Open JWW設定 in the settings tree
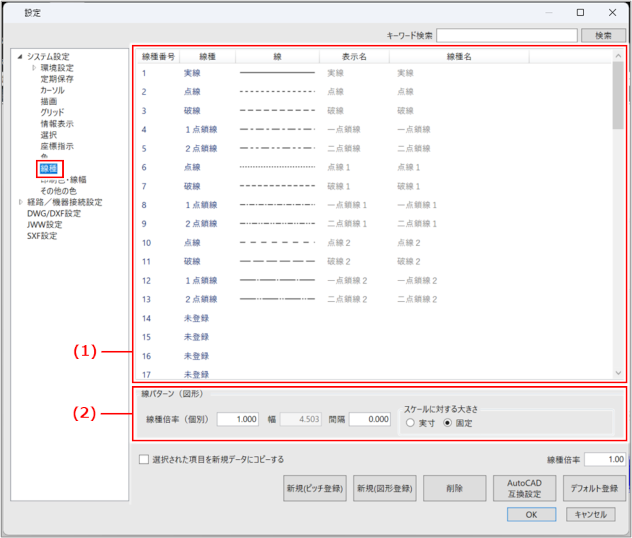Image resolution: width=632 pixels, height=538 pixels. click(x=43, y=225)
